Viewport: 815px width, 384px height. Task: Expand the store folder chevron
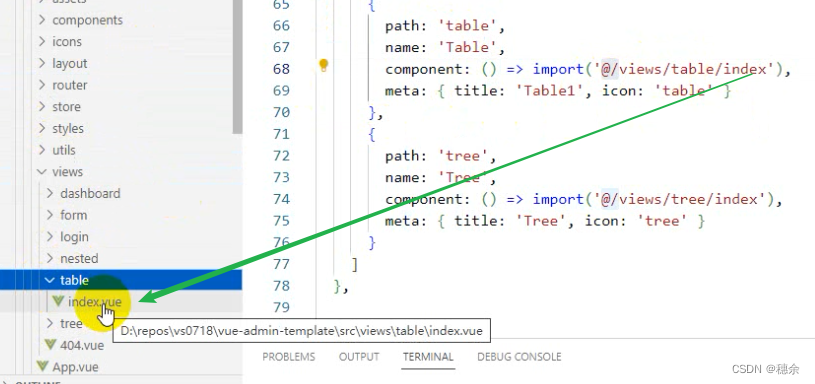(x=42, y=107)
